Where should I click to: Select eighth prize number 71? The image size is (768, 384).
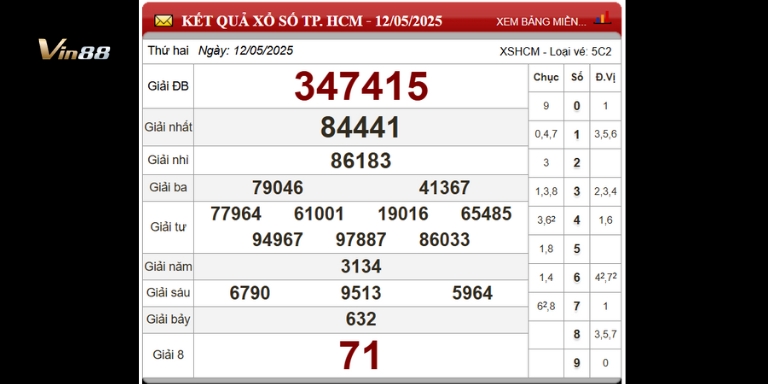click(x=360, y=355)
